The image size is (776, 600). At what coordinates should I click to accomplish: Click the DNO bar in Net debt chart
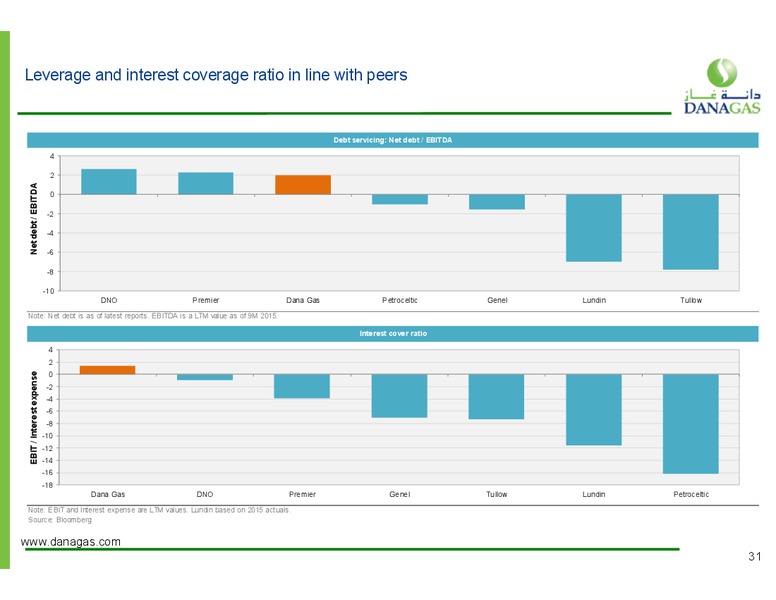click(x=109, y=182)
